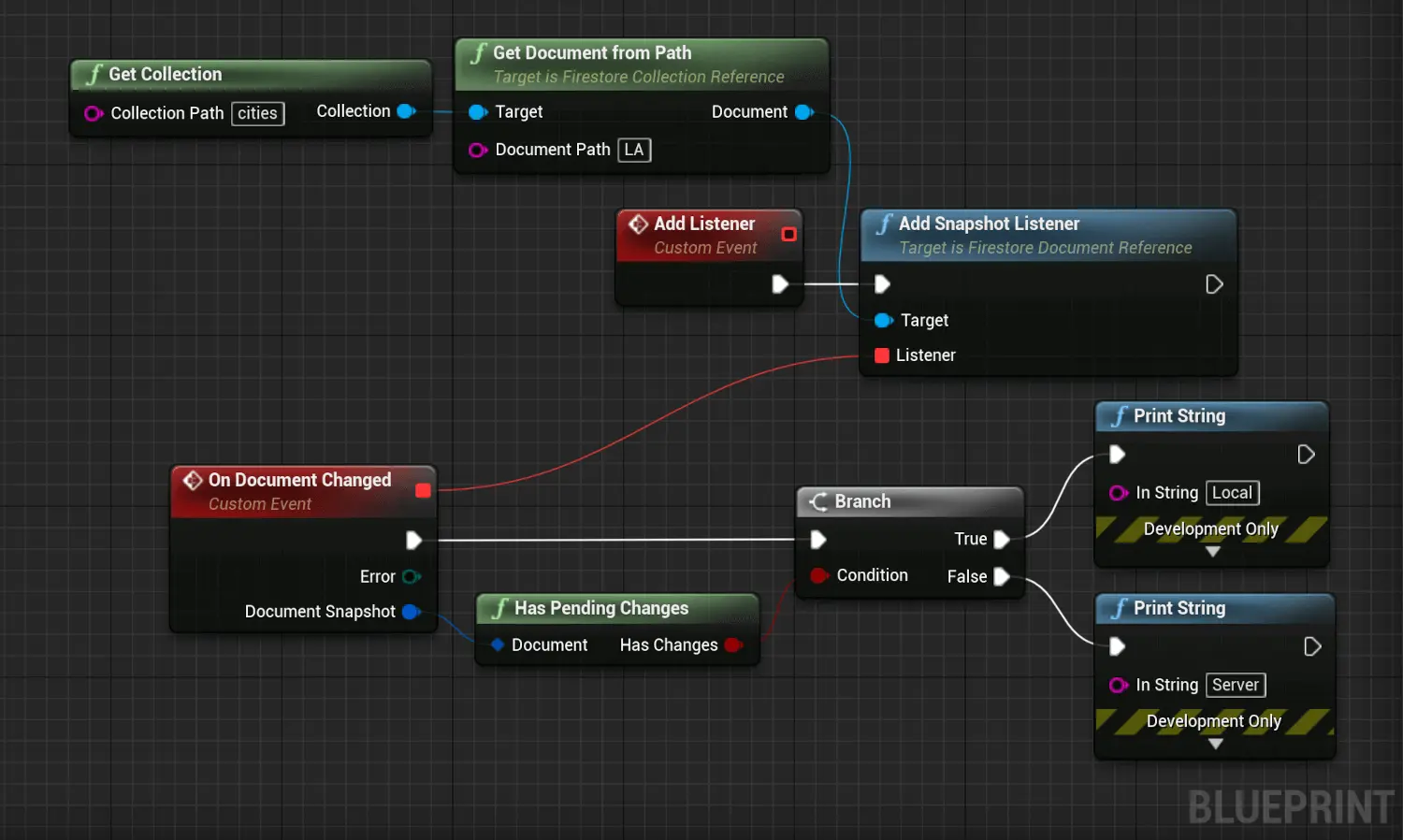This screenshot has width=1403, height=840.
Task: Click the Branch True output pin
Action: 1002,539
